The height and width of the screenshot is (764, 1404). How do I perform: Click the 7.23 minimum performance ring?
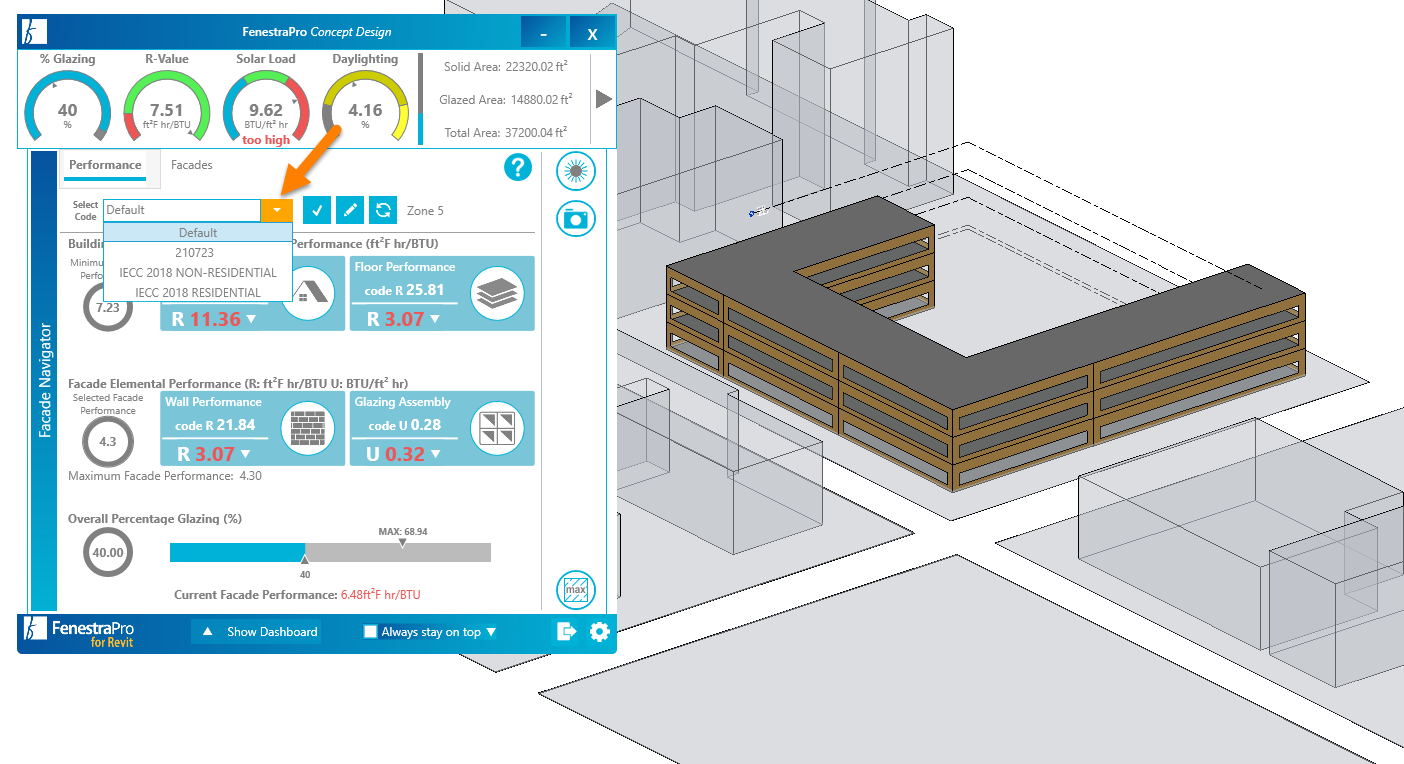click(x=108, y=307)
